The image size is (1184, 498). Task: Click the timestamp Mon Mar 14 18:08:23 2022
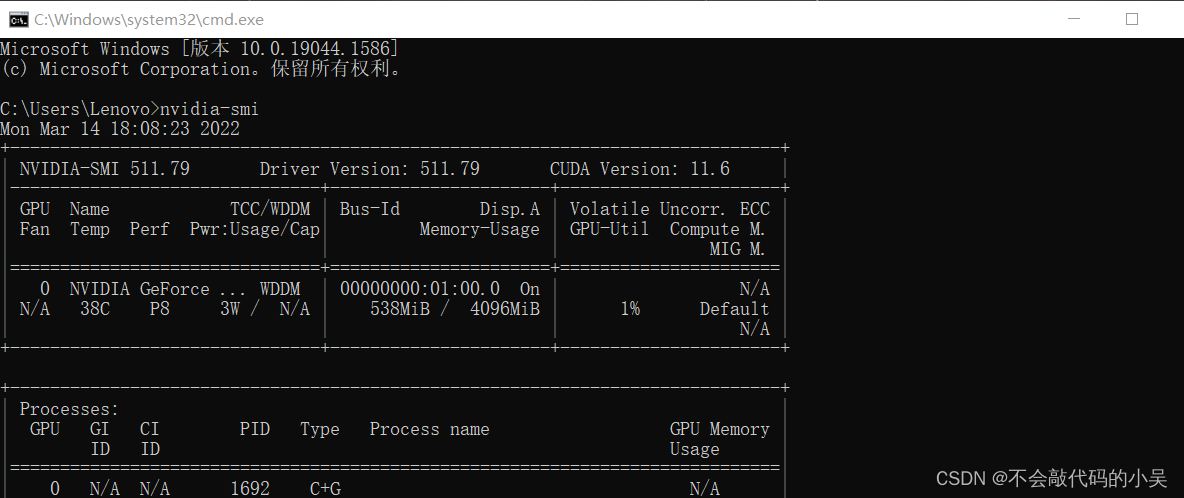120,128
